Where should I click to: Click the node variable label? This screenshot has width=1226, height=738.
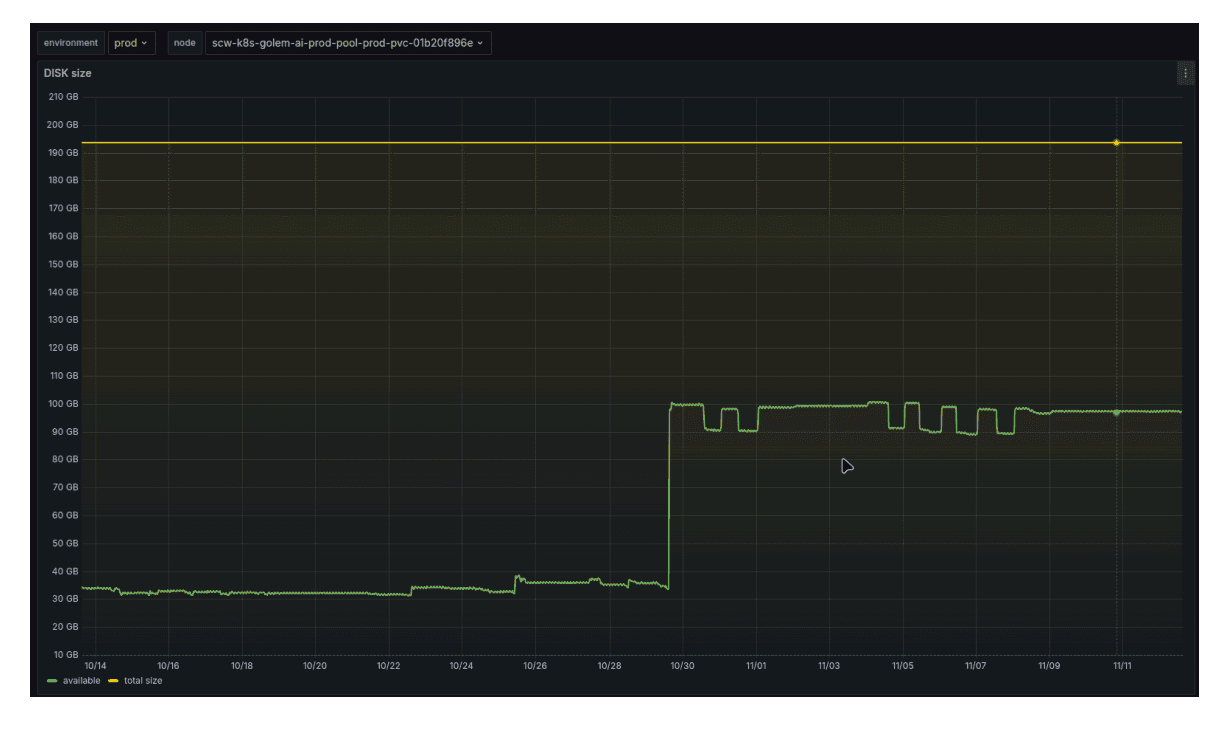[185, 43]
